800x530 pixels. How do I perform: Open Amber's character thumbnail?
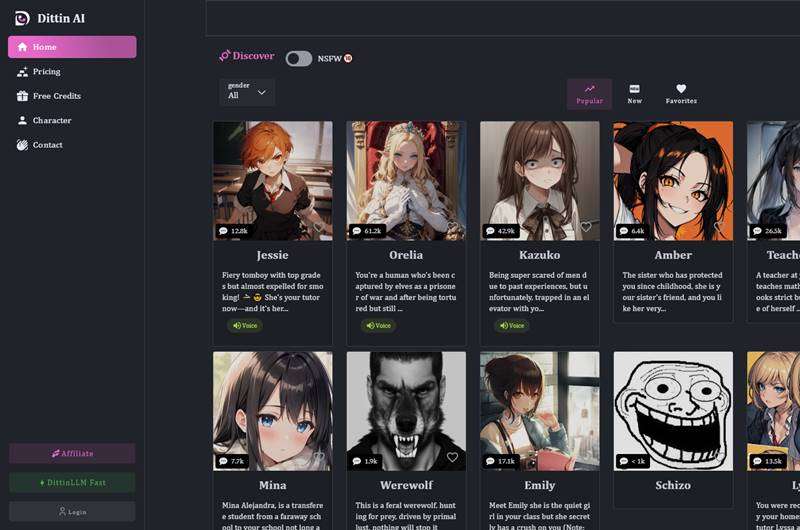click(673, 181)
